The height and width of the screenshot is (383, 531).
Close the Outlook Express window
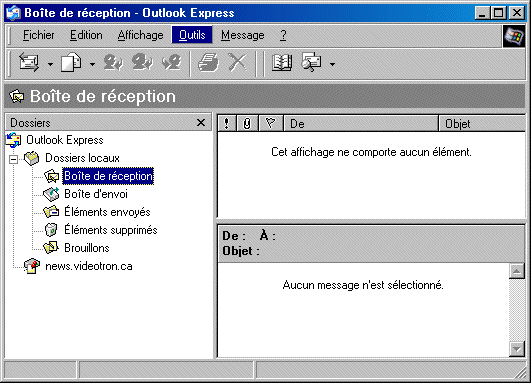pos(517,13)
